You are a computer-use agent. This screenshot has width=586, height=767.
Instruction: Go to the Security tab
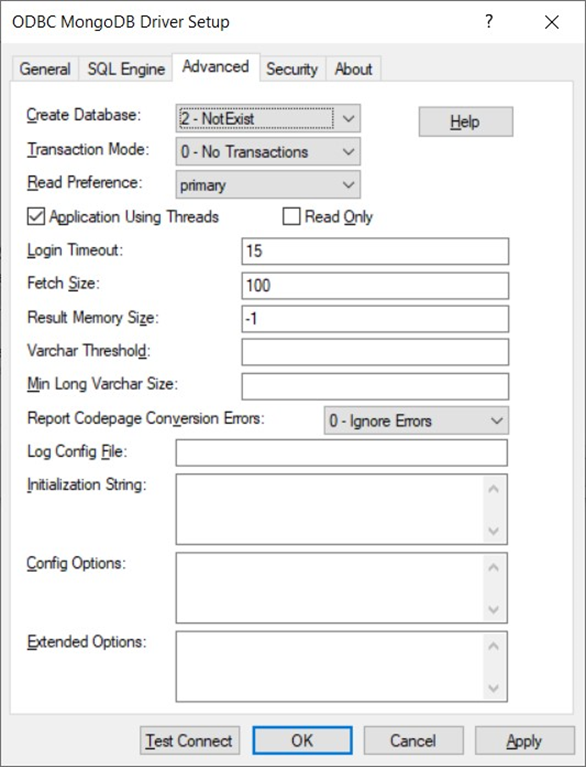[x=292, y=69]
